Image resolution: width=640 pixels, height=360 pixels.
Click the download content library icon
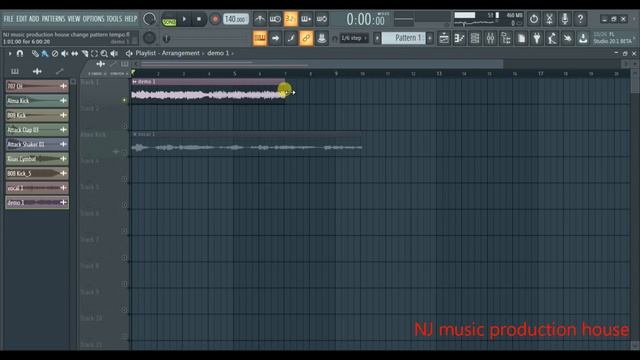[583, 38]
